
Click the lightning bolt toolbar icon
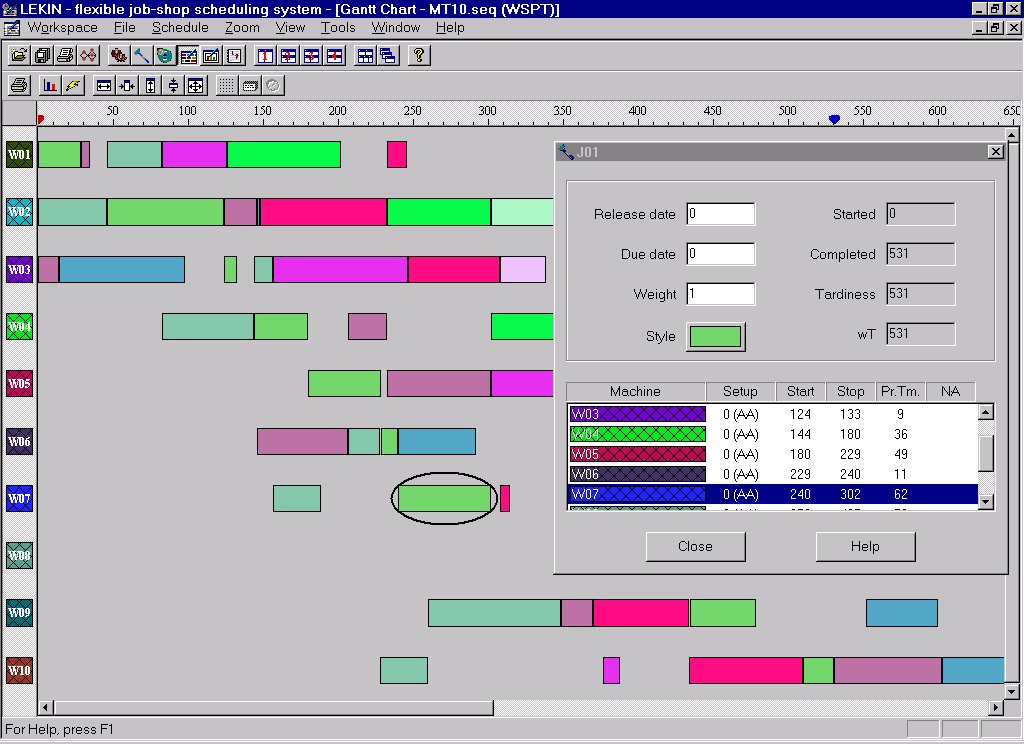[x=73, y=85]
